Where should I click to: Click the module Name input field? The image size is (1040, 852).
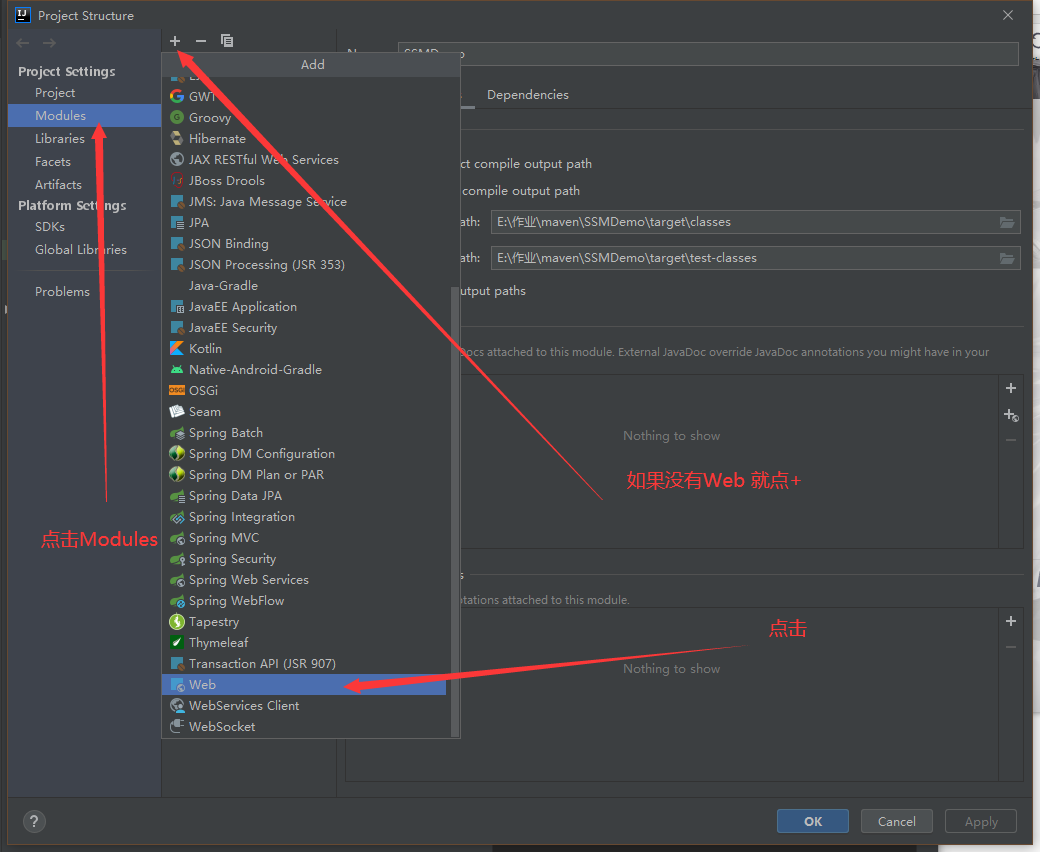pos(708,54)
